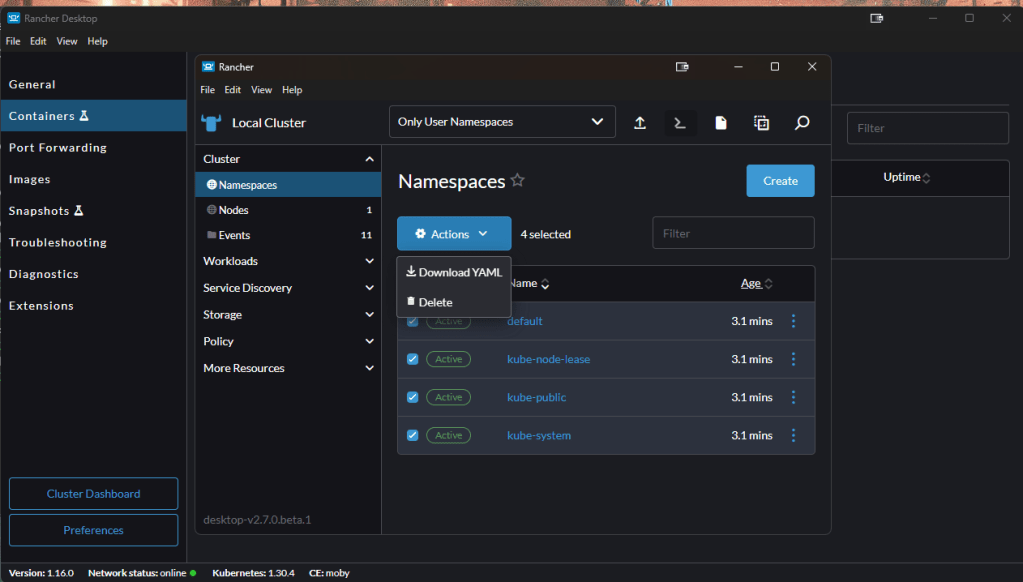This screenshot has width=1023, height=582.
Task: Expand the Workloads section
Action: pos(369,261)
